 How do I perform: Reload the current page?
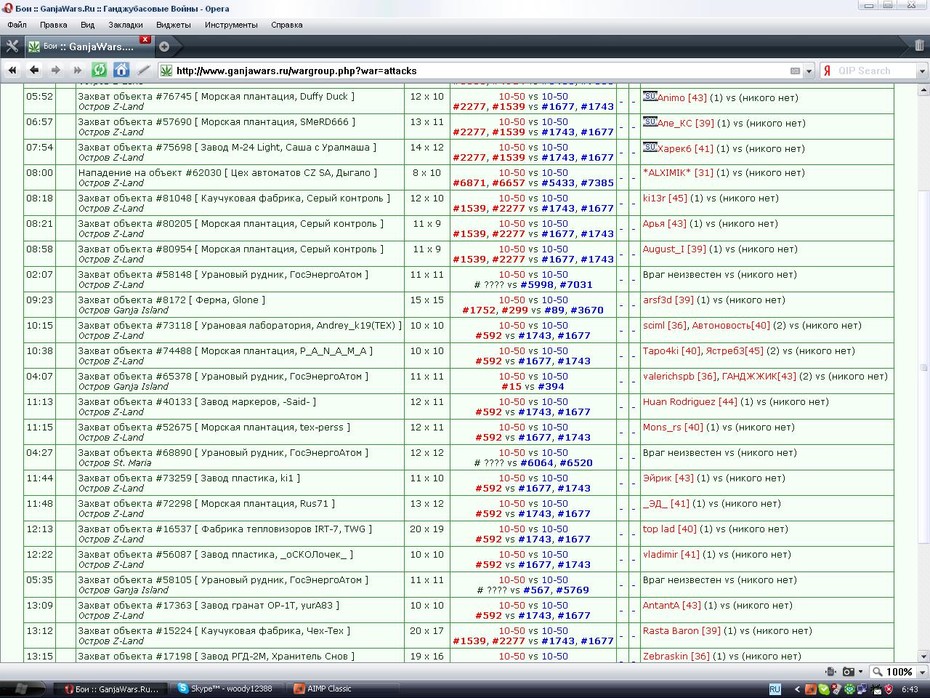[99, 71]
